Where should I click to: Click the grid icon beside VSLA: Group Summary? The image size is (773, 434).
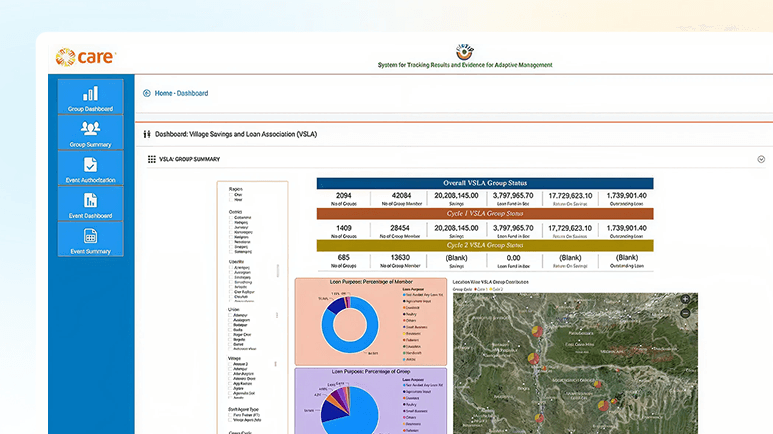(x=152, y=159)
